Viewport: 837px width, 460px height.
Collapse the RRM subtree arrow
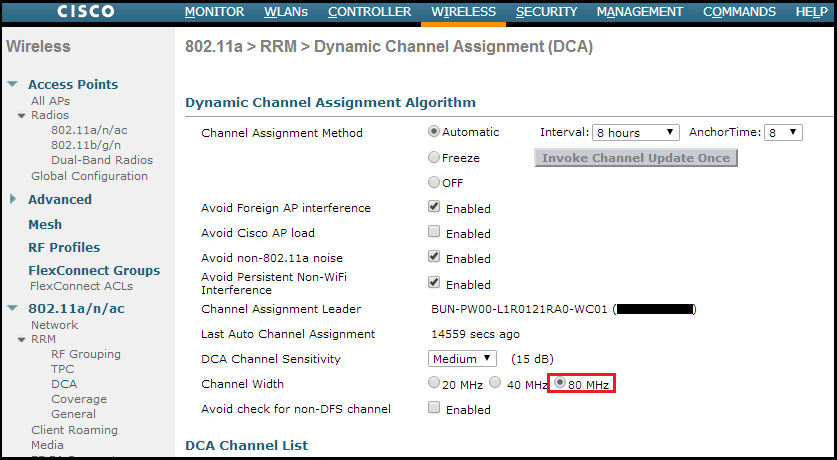22,340
